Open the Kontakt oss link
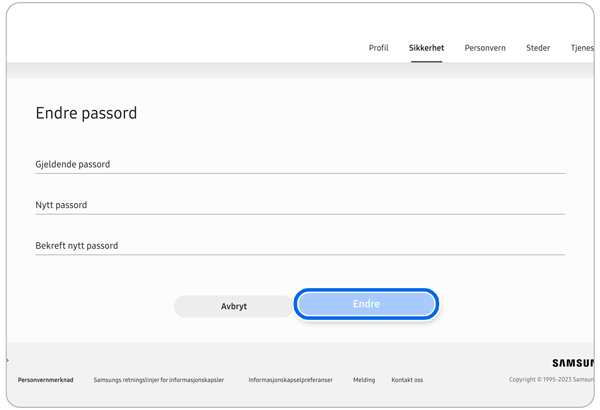This screenshot has width=600, height=410. coord(407,380)
